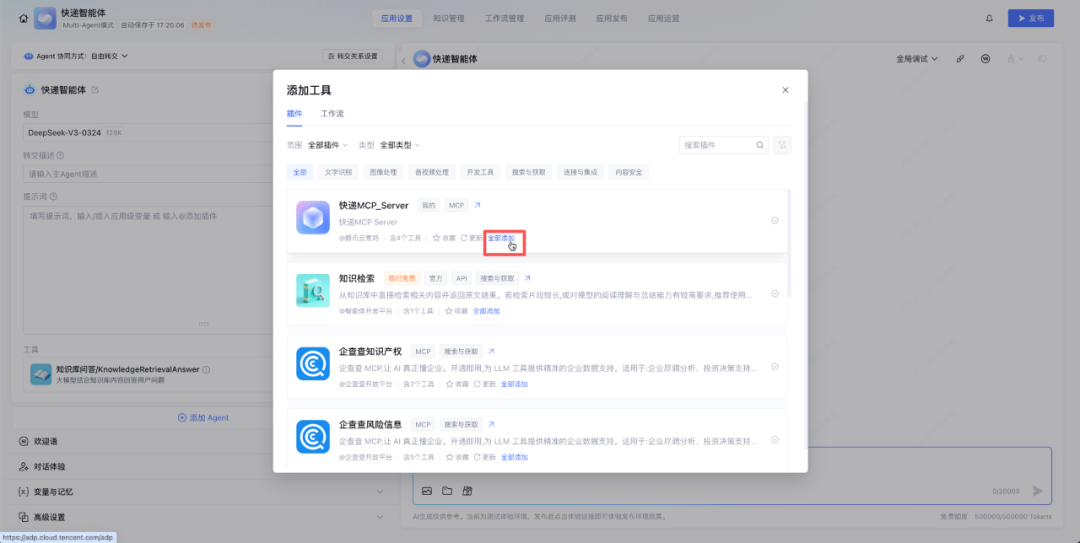Select the 全部 category chip
The image size is (1080, 543).
300,172
